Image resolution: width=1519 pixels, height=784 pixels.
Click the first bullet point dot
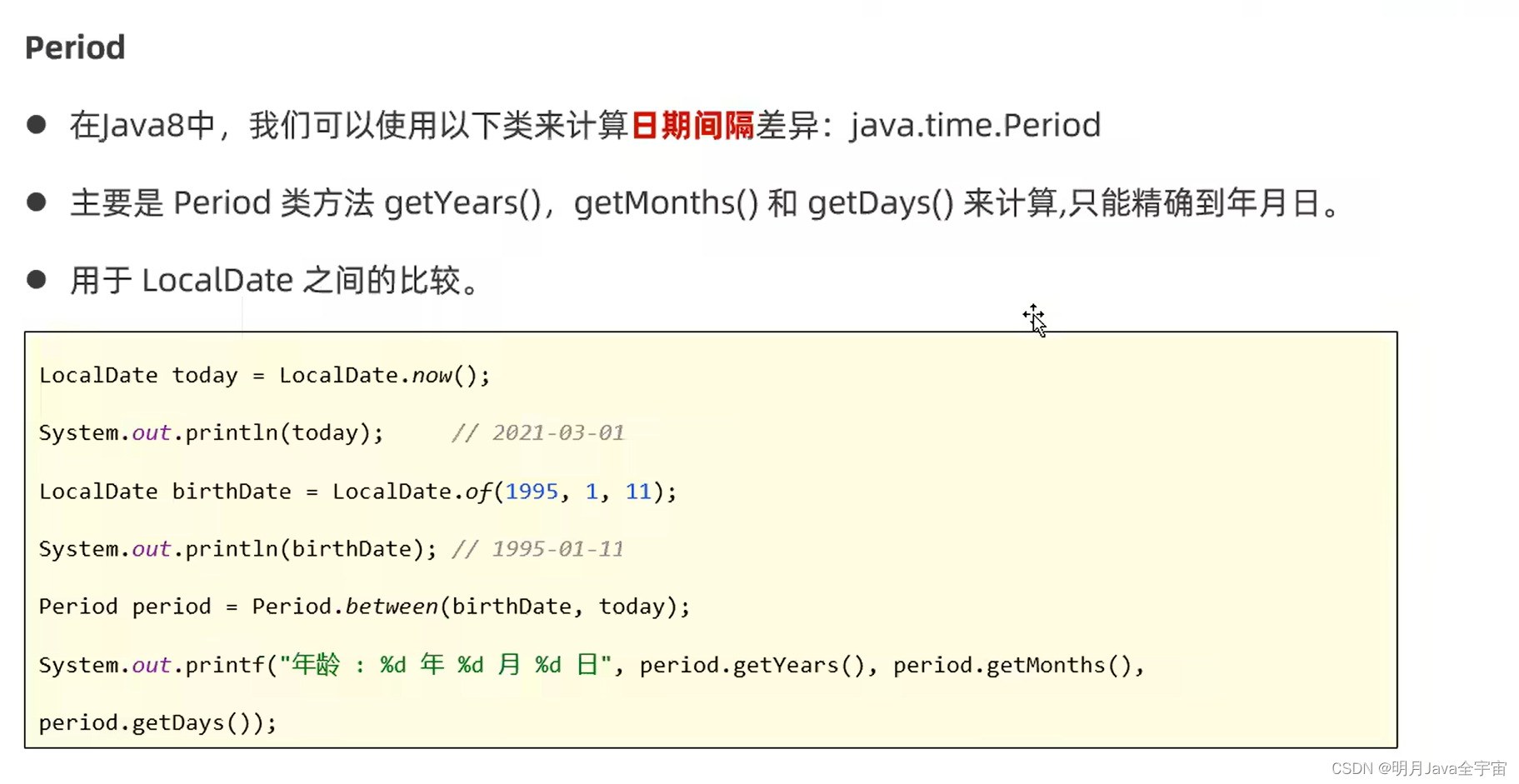[36, 125]
